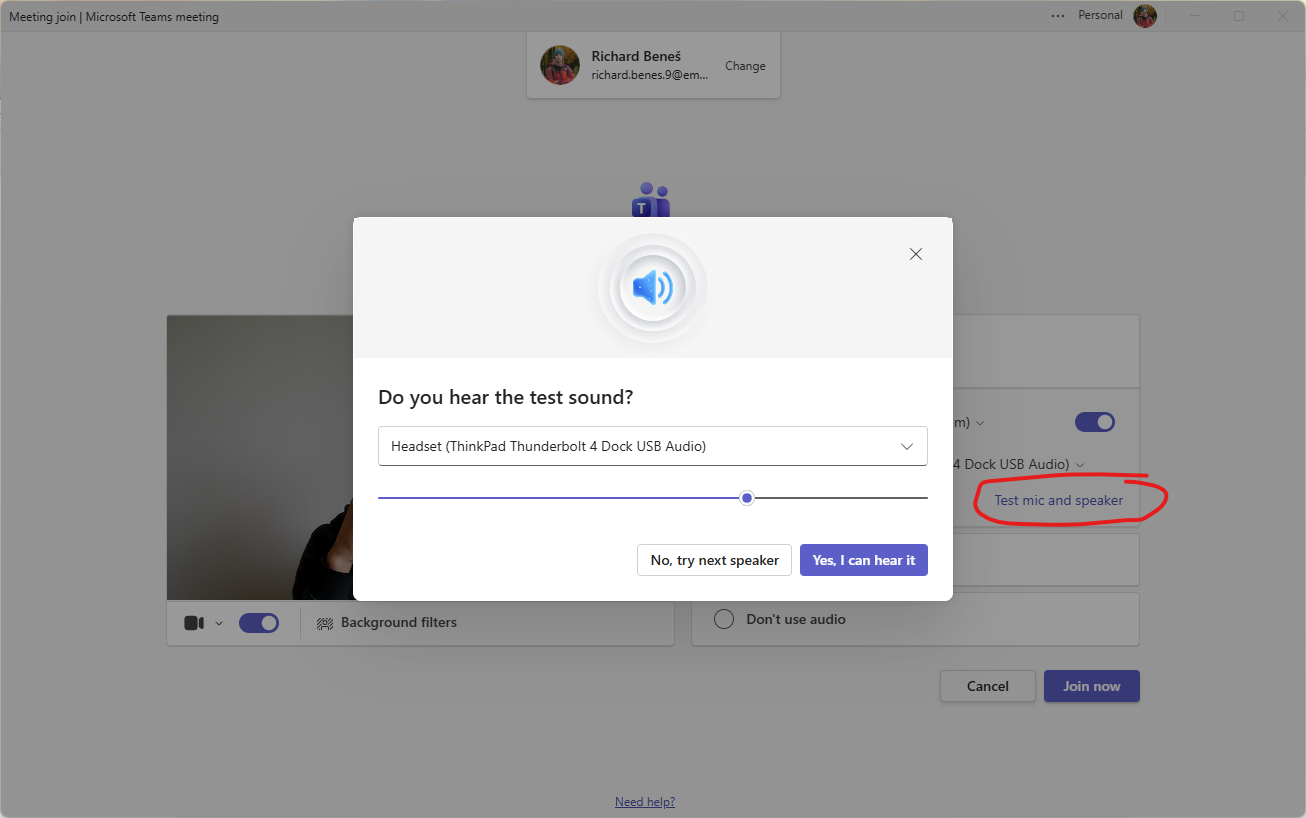Click the Join now button
This screenshot has width=1306, height=818.
1092,686
